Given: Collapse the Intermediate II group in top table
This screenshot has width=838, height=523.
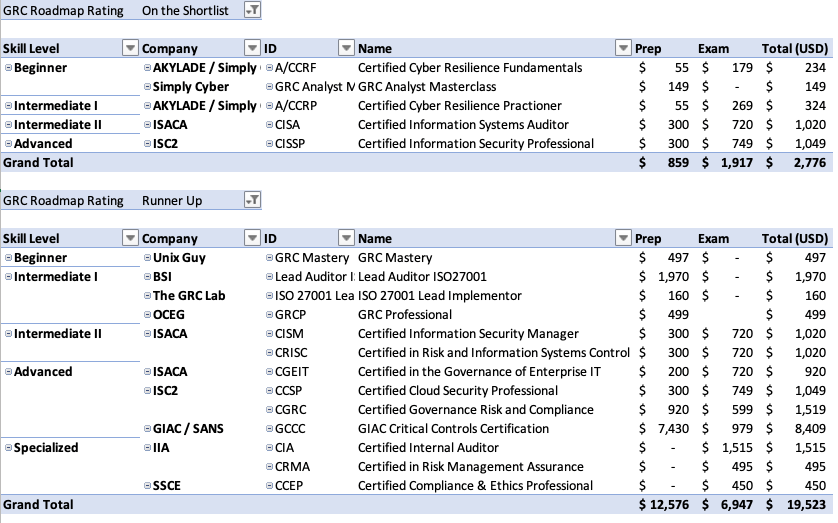Looking at the screenshot, I should click(x=9, y=125).
